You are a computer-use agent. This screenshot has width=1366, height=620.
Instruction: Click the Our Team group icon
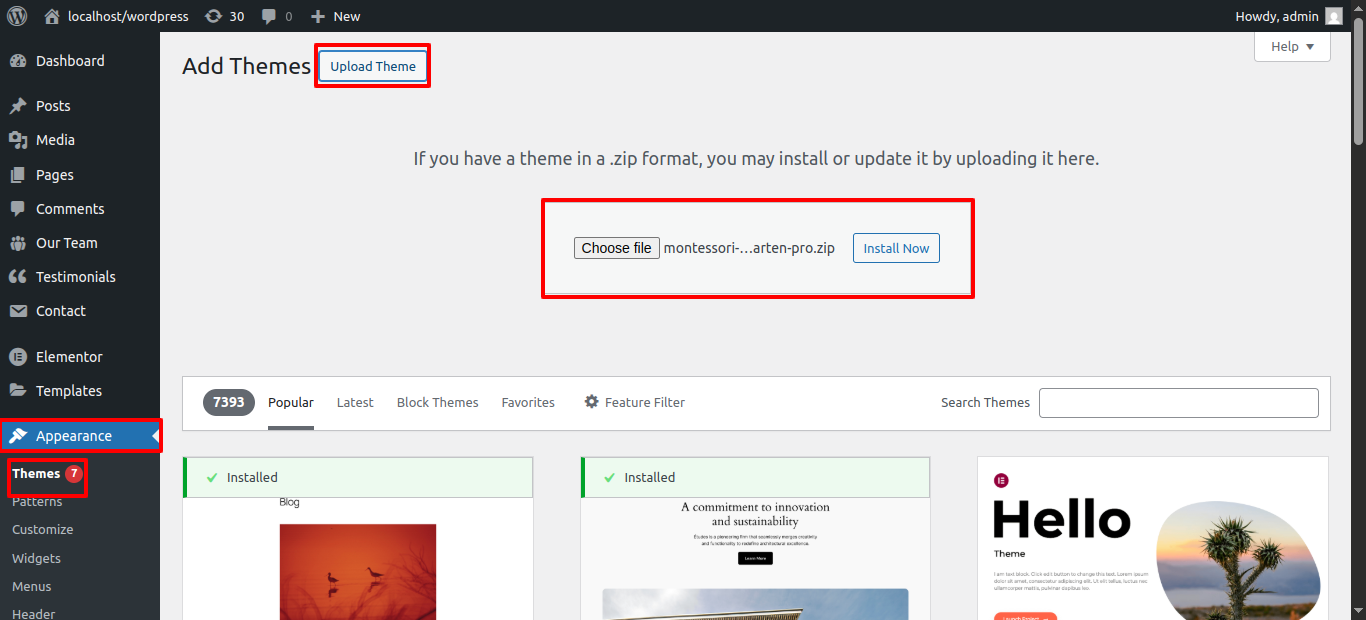pyautogui.click(x=18, y=243)
